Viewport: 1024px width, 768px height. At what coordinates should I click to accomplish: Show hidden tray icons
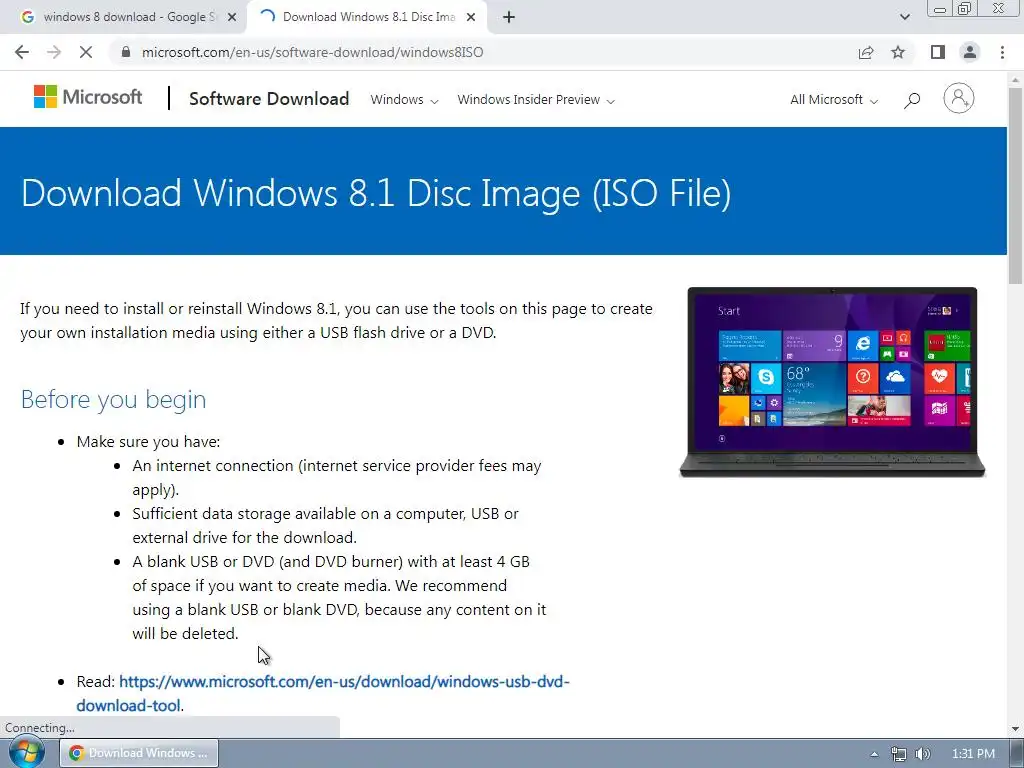click(874, 754)
